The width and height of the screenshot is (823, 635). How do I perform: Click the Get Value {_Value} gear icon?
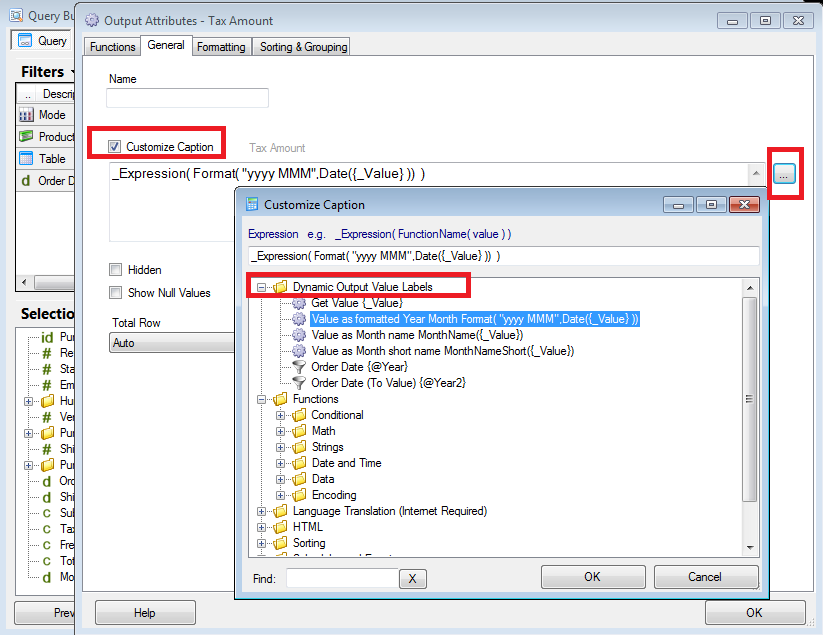tap(299, 303)
